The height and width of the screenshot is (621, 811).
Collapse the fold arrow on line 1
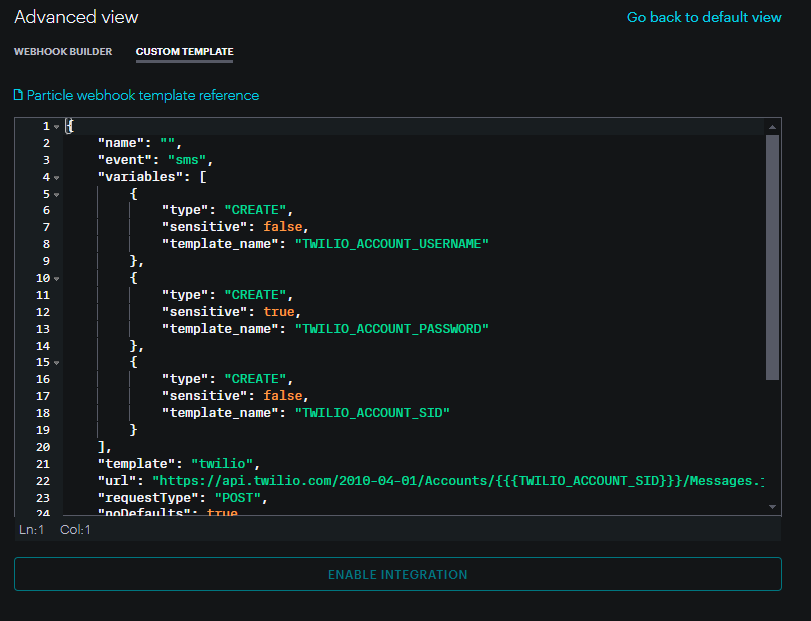point(56,127)
